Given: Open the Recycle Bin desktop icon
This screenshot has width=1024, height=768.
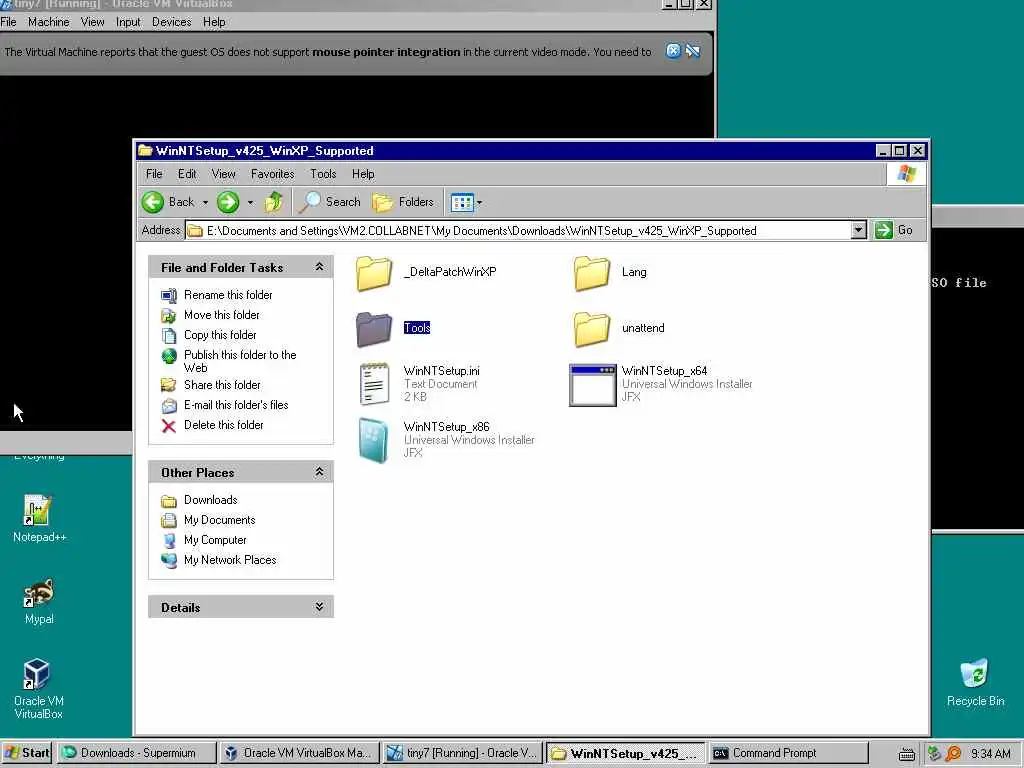Looking at the screenshot, I should coord(975,682).
